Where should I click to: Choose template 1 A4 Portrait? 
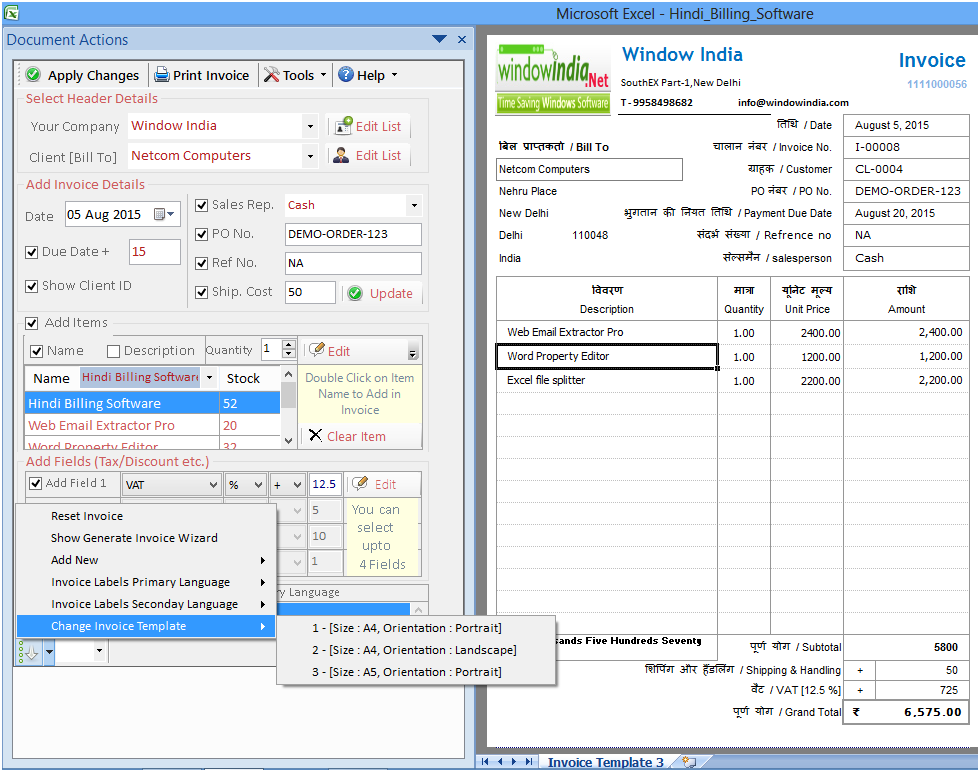pos(415,628)
